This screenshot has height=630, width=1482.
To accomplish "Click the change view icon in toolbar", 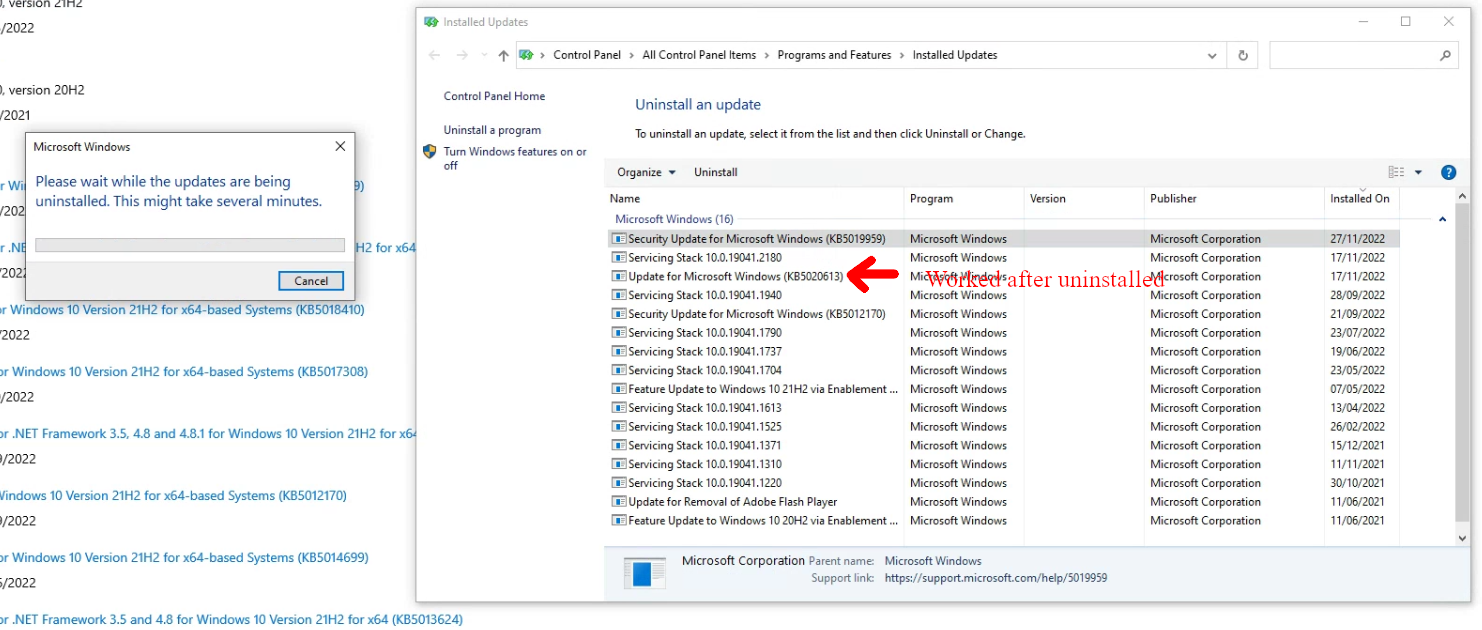I will [x=1396, y=172].
